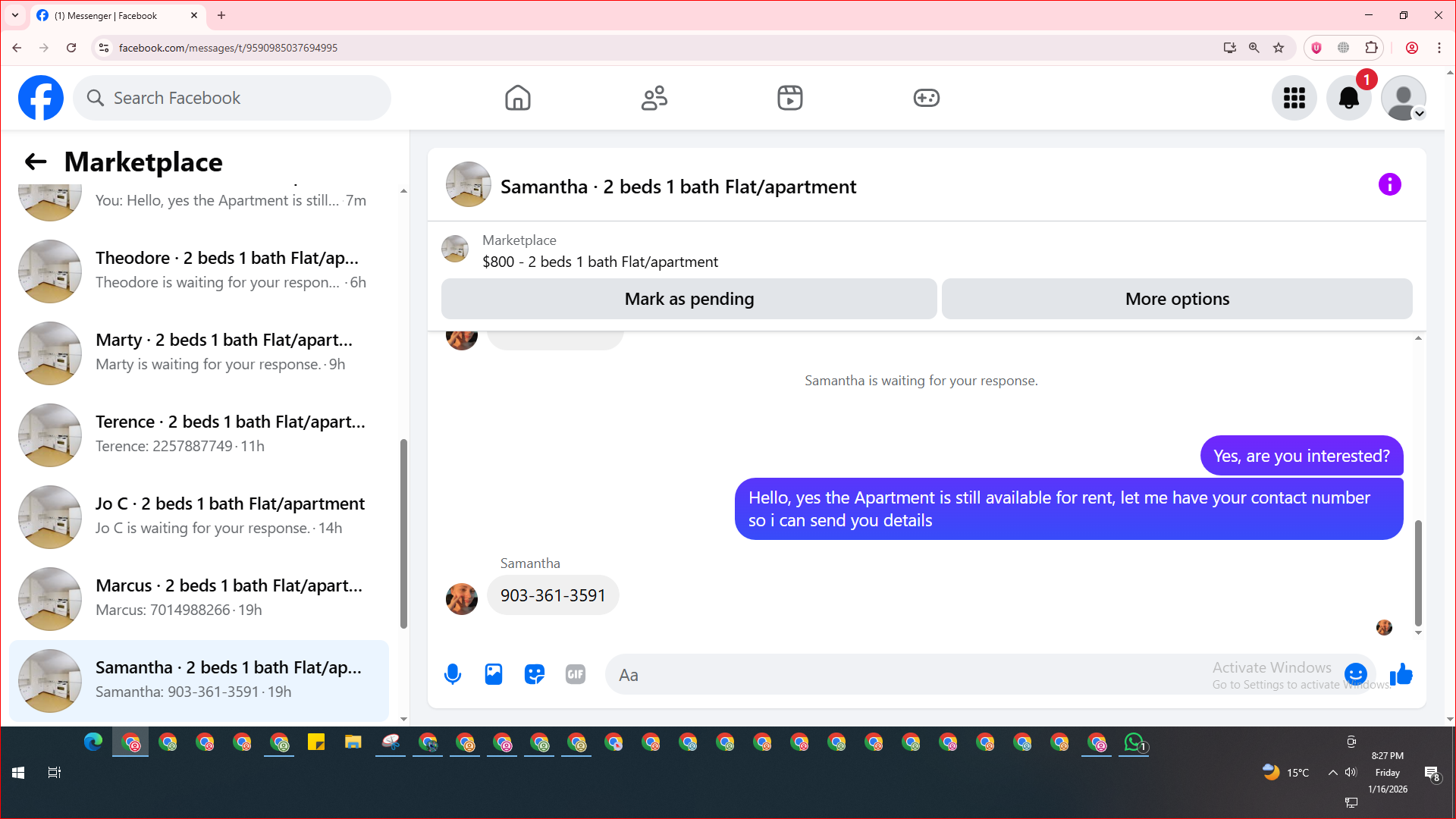The image size is (1456, 819).
Task: Open the Facebook apps grid menu
Action: [1294, 98]
